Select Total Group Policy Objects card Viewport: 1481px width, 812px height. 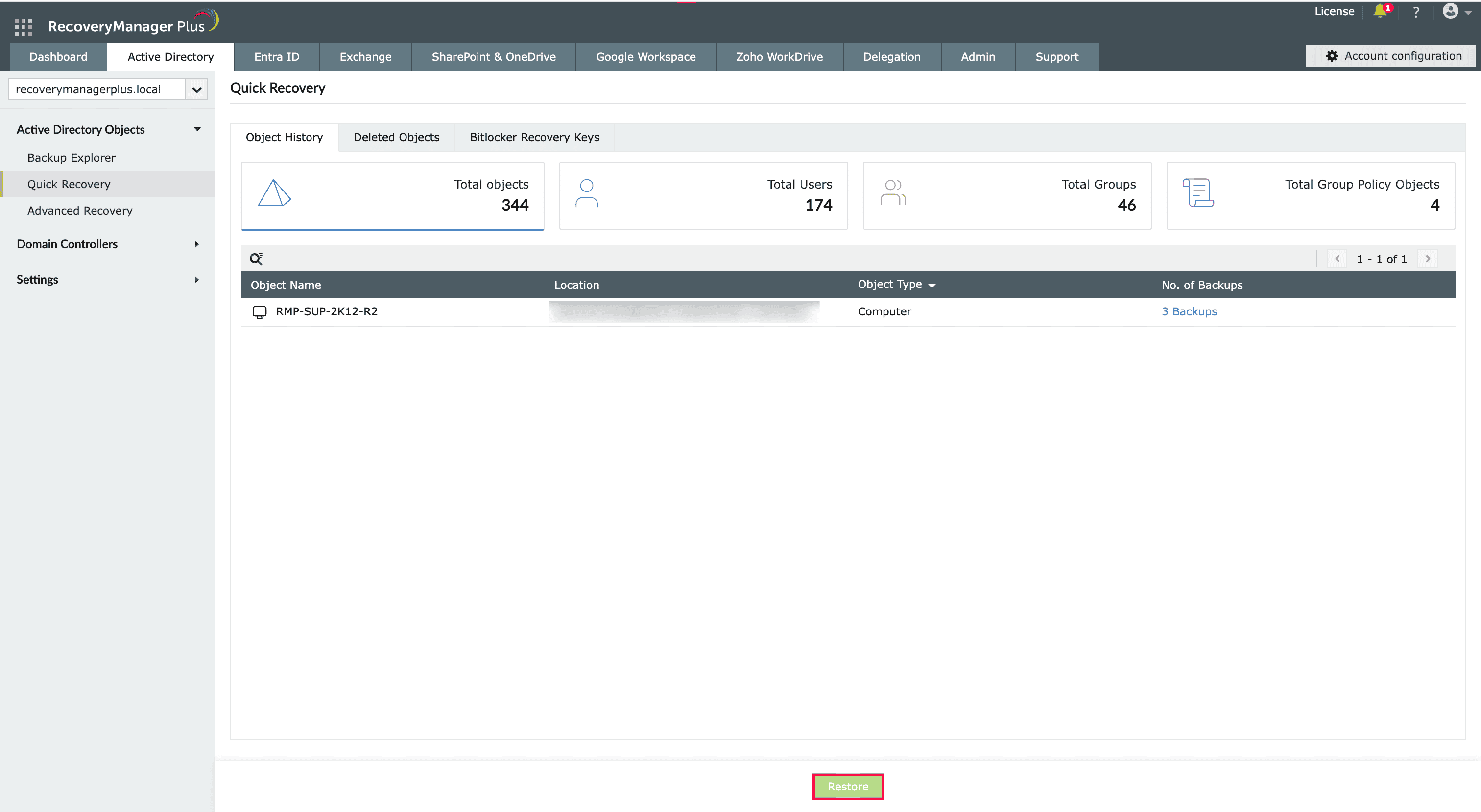point(1310,195)
